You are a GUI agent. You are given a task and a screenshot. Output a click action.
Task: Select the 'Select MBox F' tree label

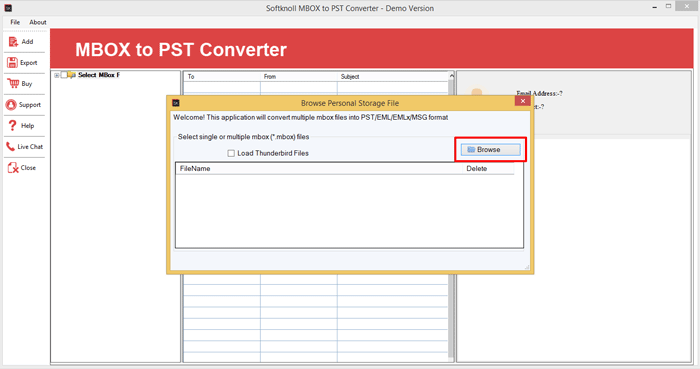[99, 75]
